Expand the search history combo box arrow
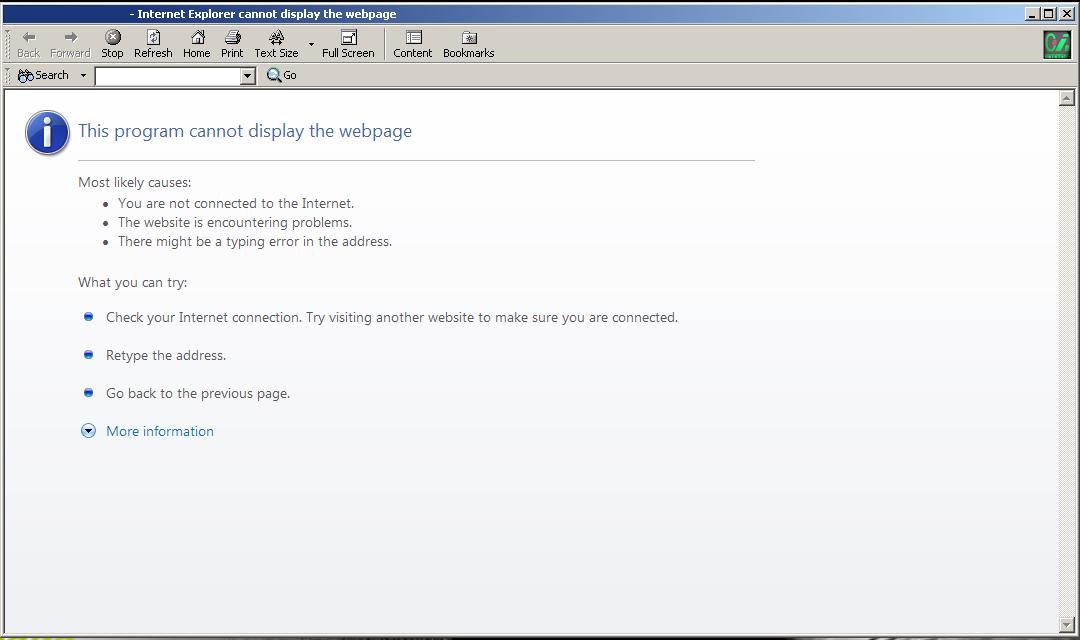The image size is (1080, 640). click(248, 76)
